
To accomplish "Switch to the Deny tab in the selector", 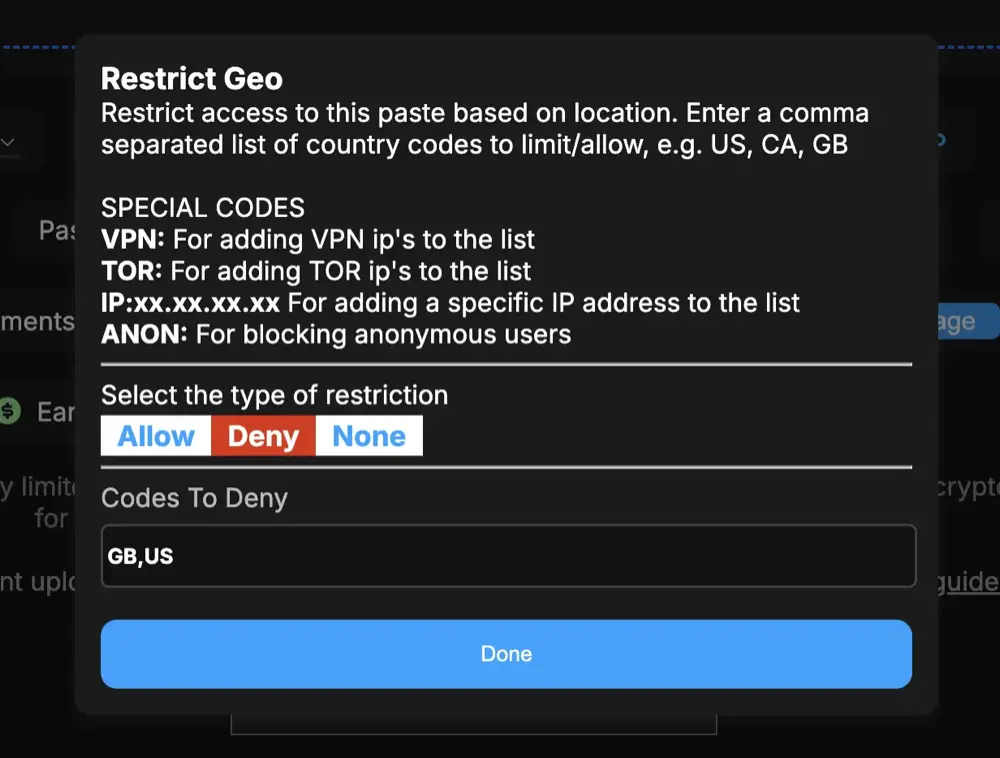I will [x=262, y=435].
